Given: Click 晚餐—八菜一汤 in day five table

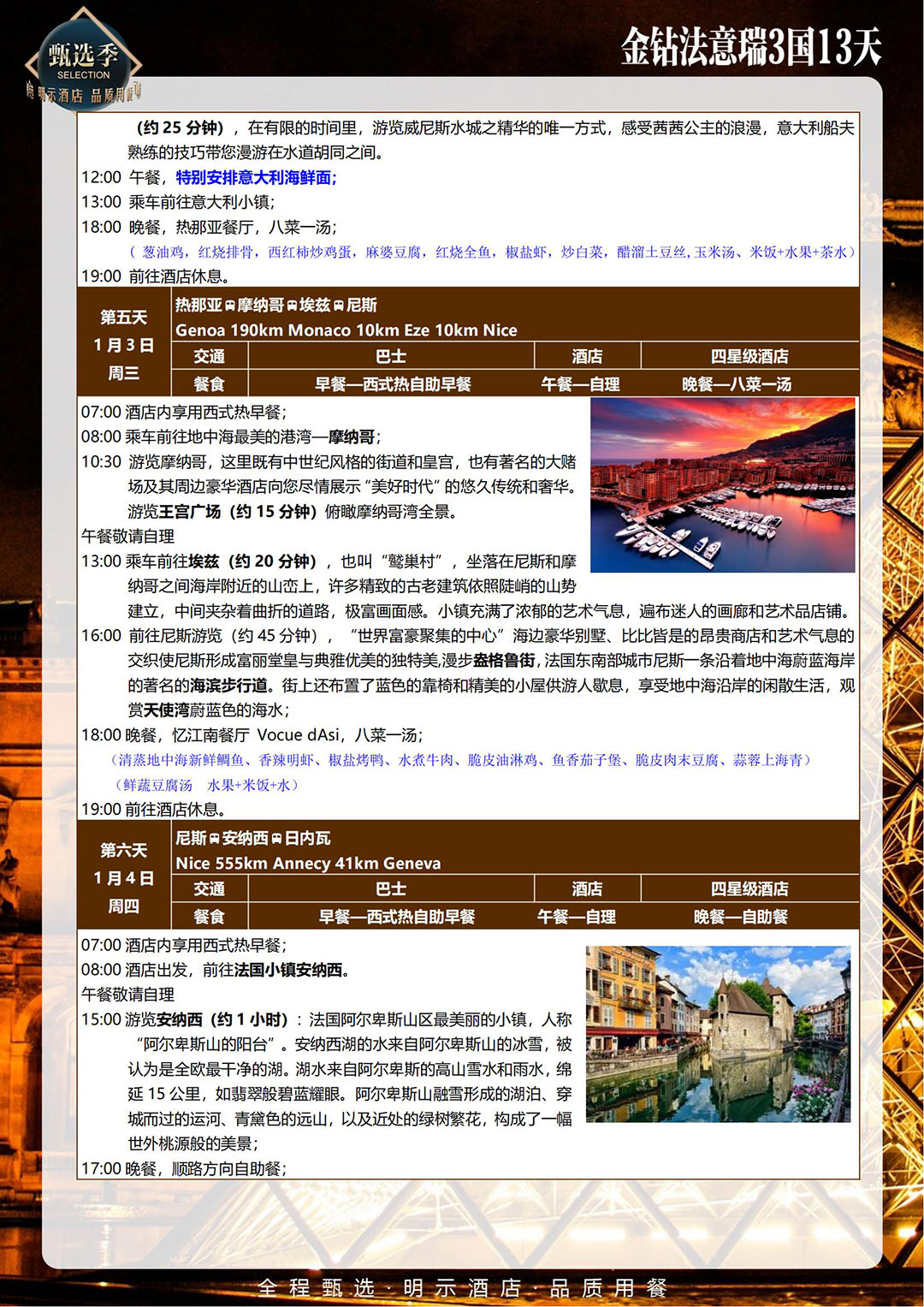Looking at the screenshot, I should (737, 384).
